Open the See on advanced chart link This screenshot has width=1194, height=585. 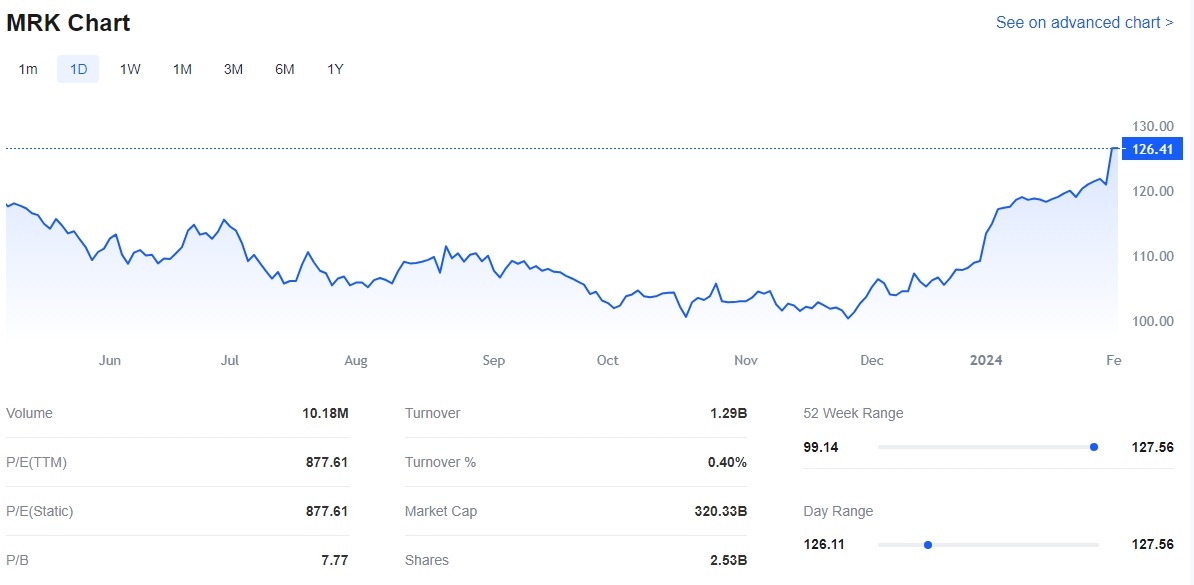[1084, 22]
